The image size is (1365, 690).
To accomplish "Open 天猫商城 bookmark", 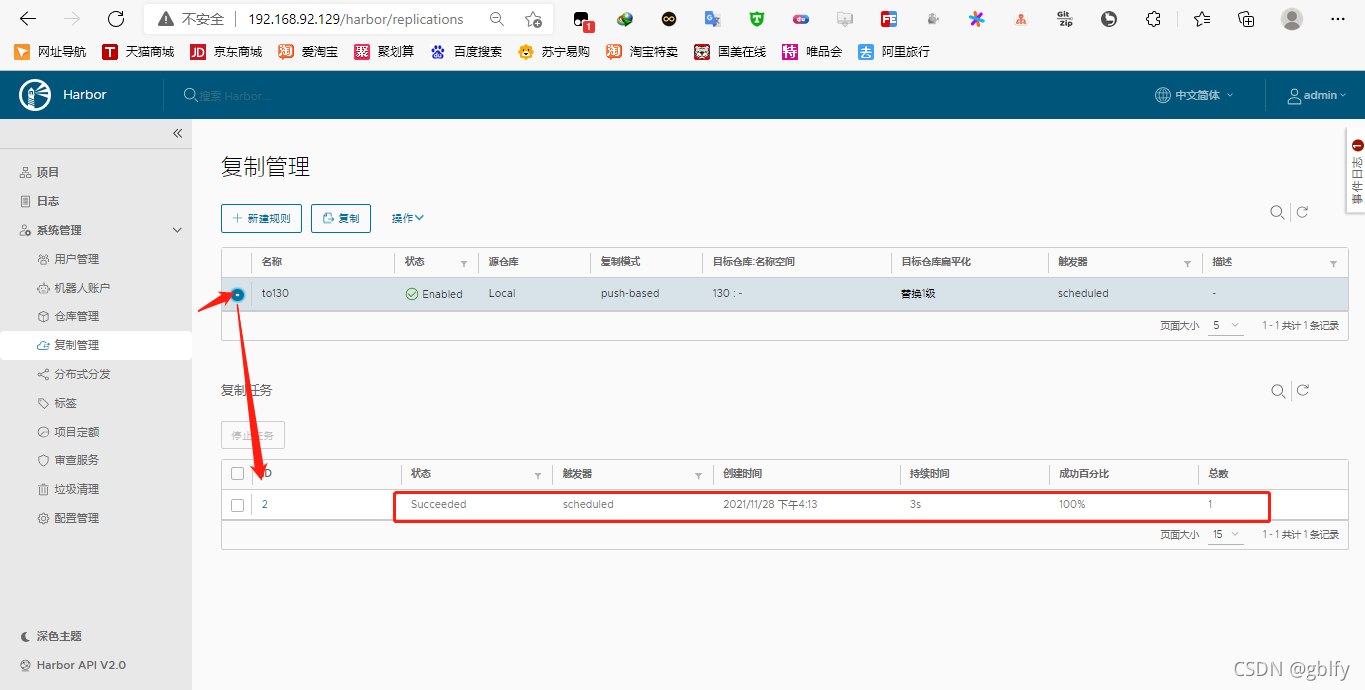I will pos(138,52).
